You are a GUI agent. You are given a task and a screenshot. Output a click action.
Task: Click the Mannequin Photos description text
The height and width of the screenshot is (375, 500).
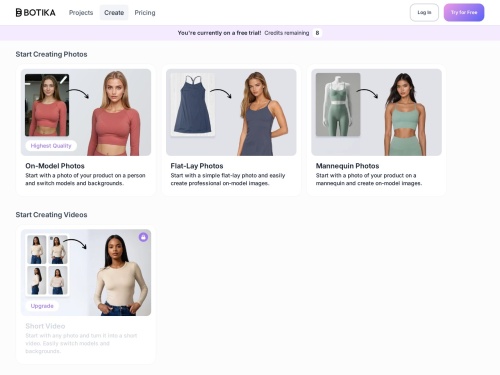tap(369, 179)
